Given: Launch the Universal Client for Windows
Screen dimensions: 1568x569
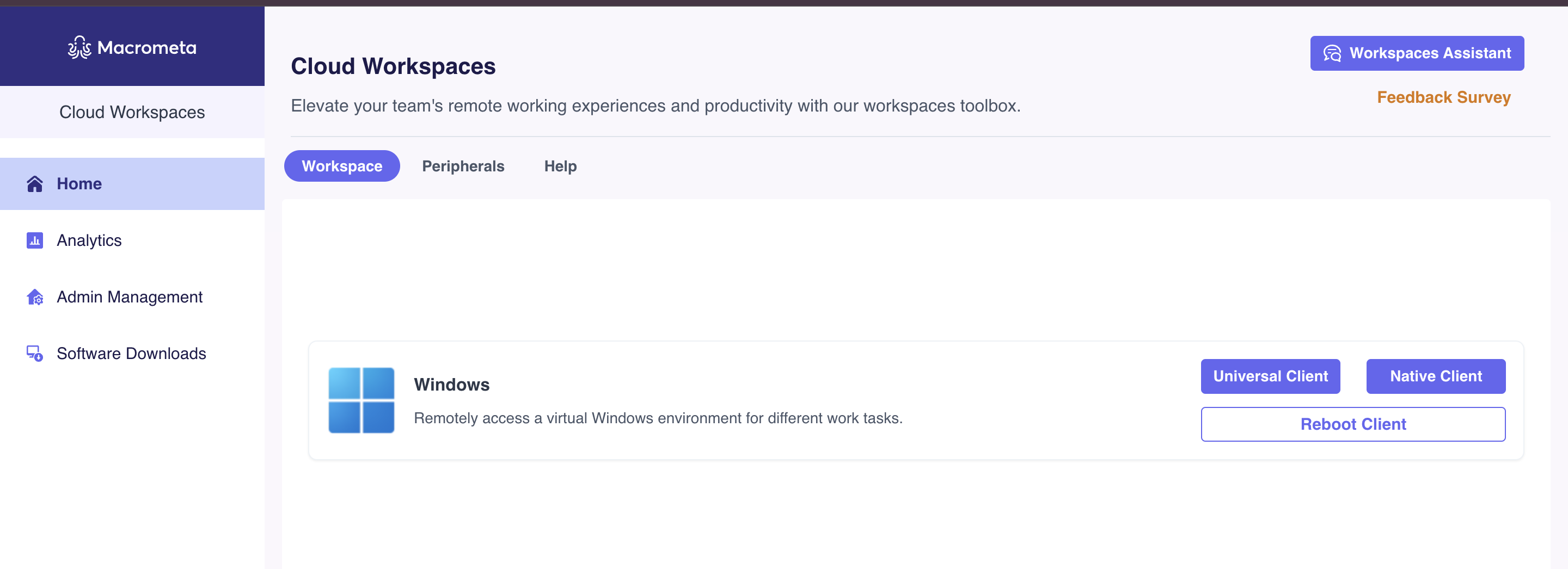Looking at the screenshot, I should 1270,376.
